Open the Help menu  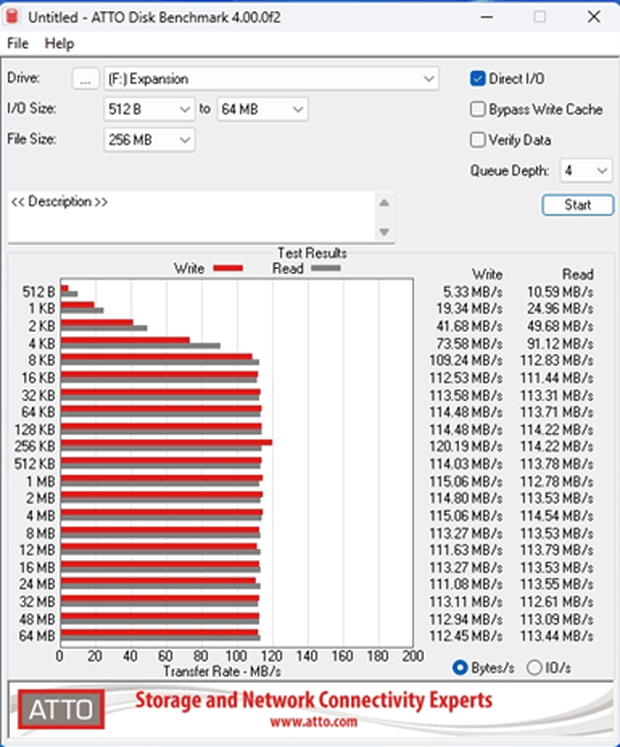pos(60,43)
